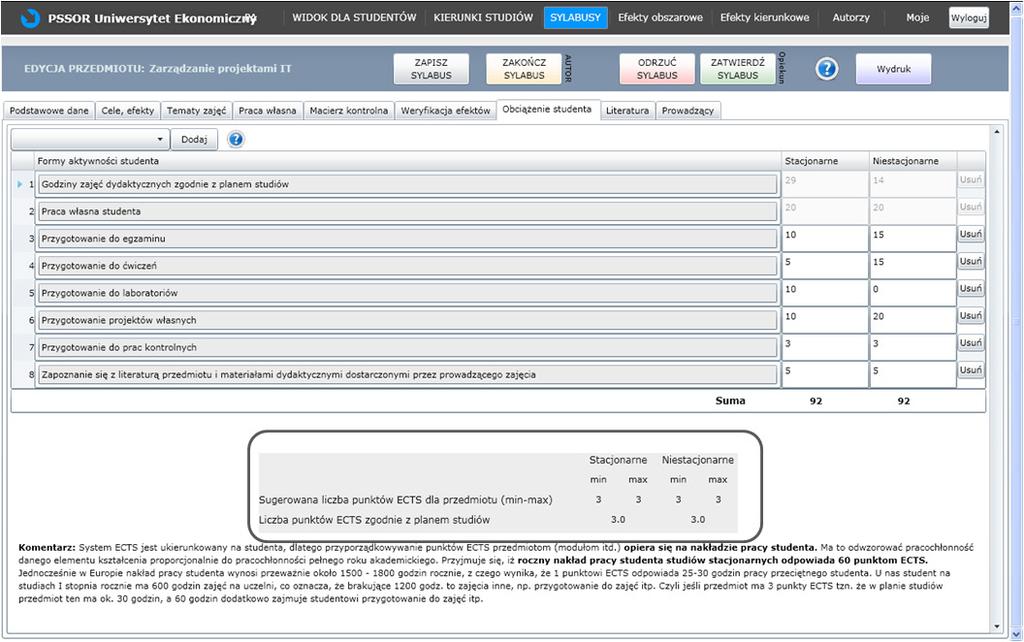Open WIDOK DLA STUDENTÓW menu
Screen dimensions: 1024x642
pos(354,18)
